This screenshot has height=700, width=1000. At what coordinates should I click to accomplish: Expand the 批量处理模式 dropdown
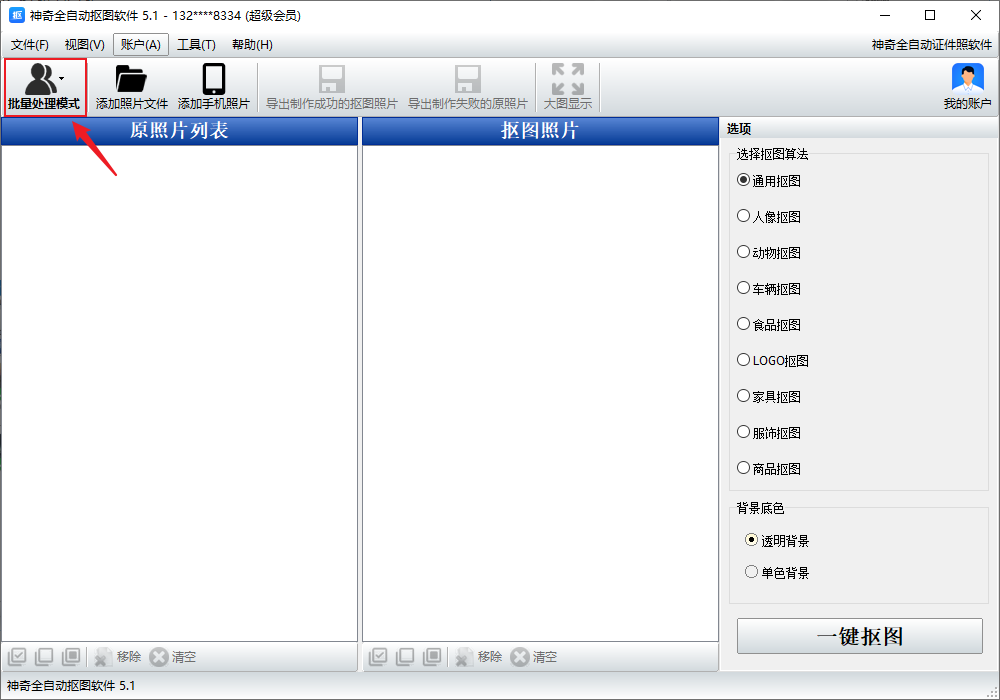click(61, 78)
